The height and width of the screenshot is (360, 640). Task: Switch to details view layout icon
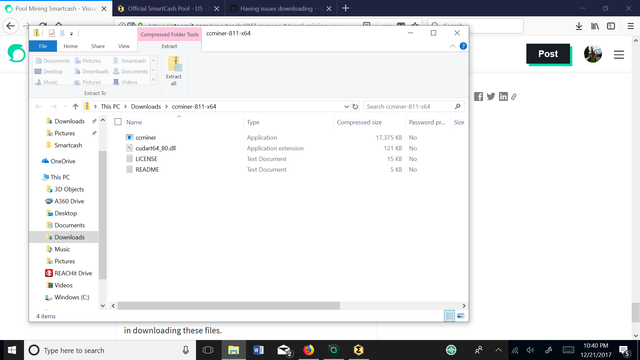[449, 316]
